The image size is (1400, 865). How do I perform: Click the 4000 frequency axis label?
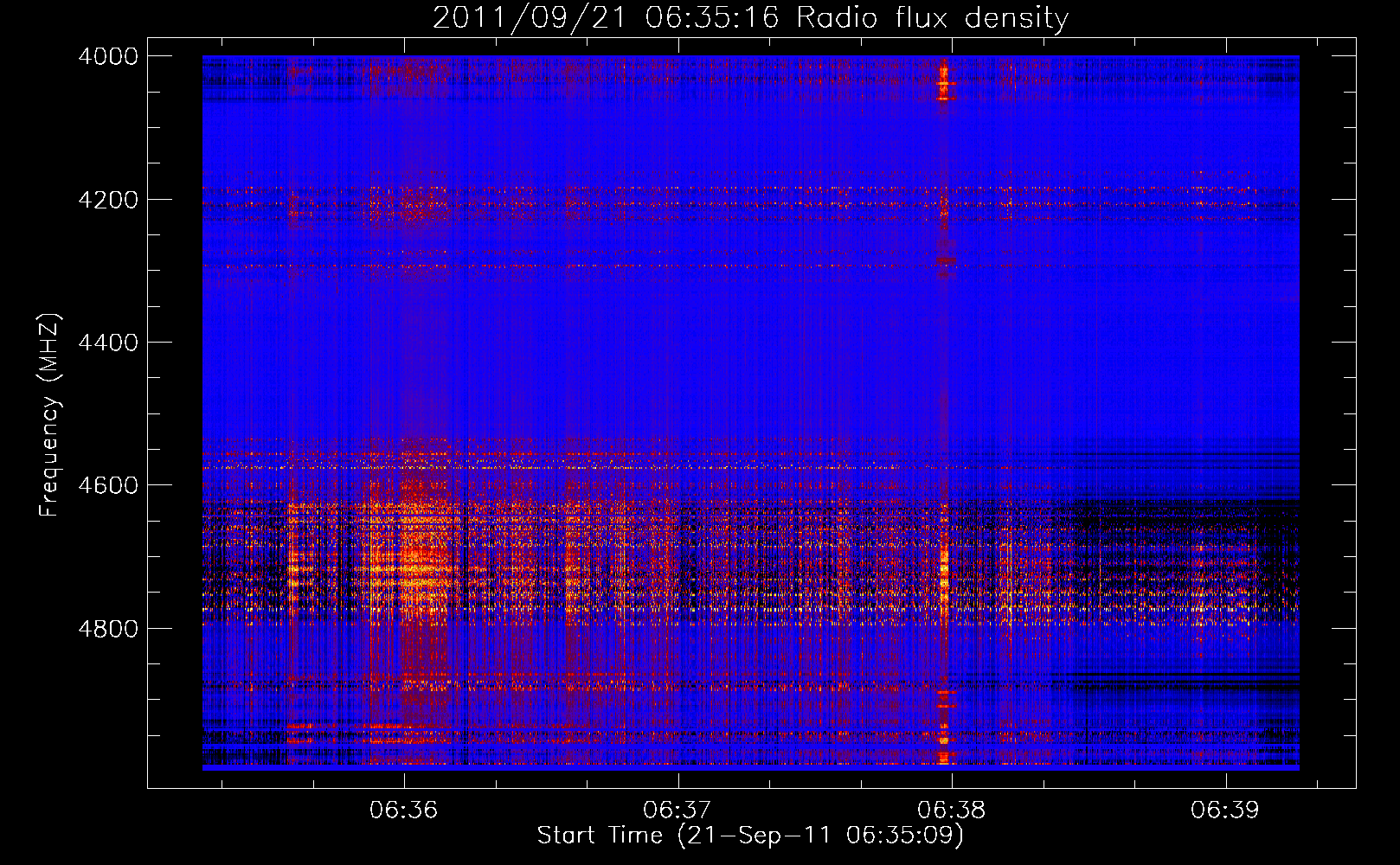click(108, 56)
